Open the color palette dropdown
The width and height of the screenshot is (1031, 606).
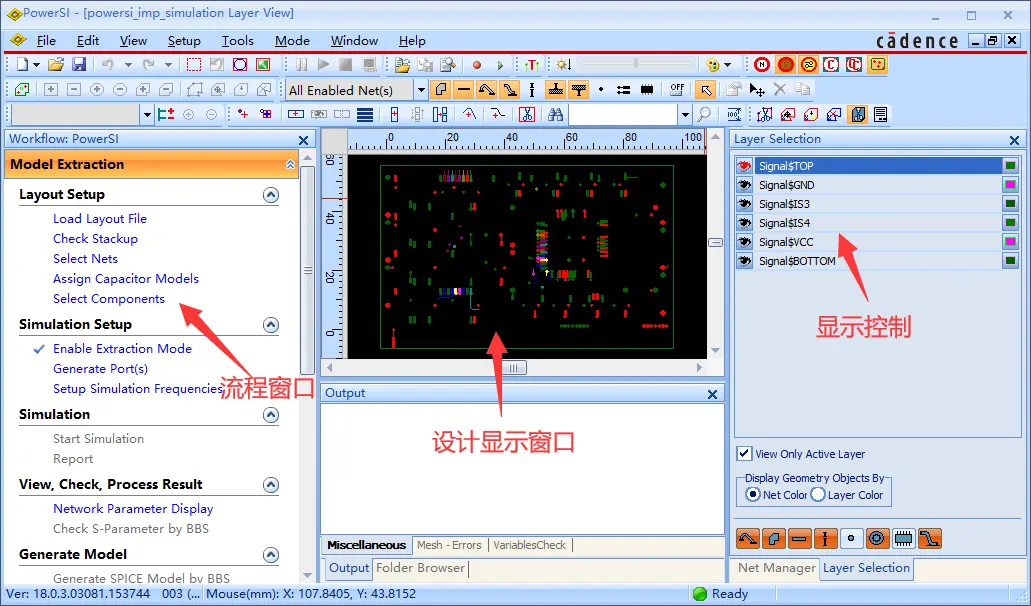pyautogui.click(x=727, y=64)
